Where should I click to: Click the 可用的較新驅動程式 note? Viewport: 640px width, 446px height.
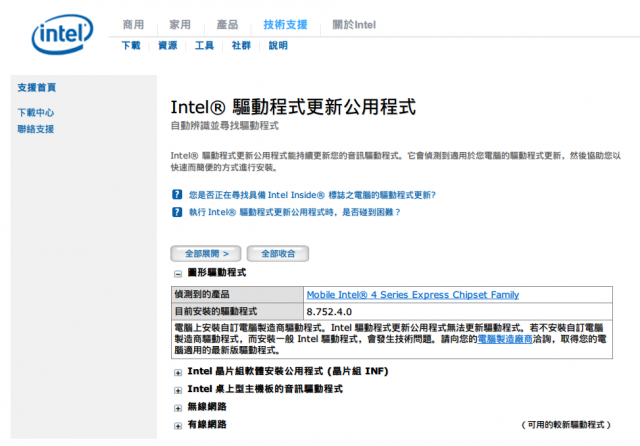click(x=566, y=425)
